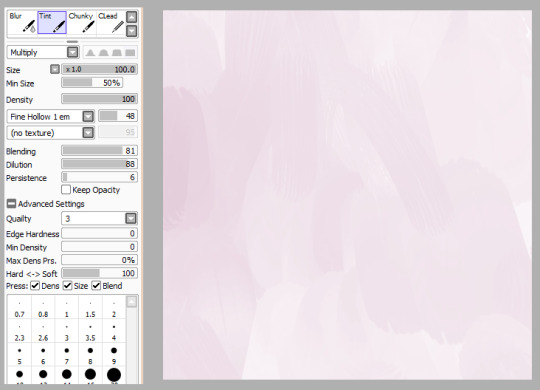Click the brush shape intensity slider at 48
The image size is (540, 390).
118,116
